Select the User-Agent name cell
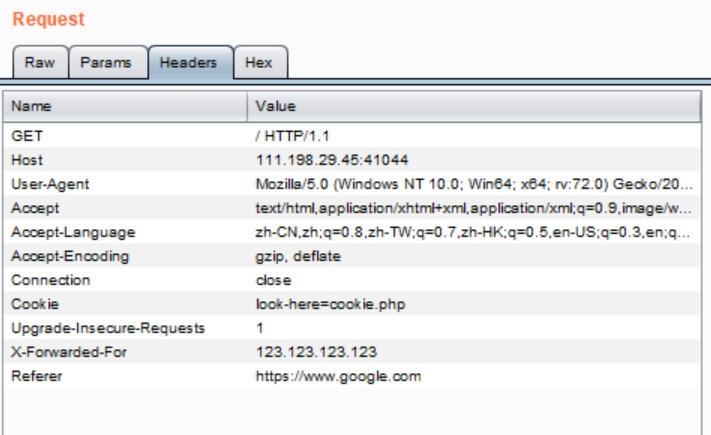Image resolution: width=711 pixels, height=435 pixels. point(125,184)
